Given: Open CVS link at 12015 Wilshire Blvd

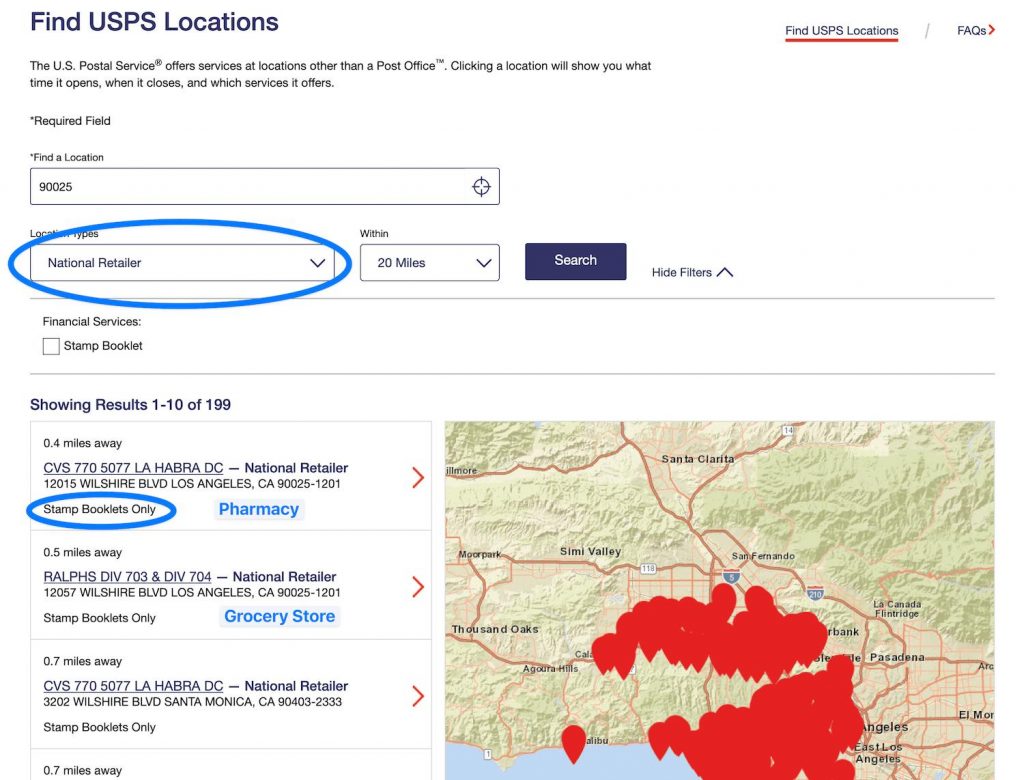Looking at the screenshot, I should [133, 468].
